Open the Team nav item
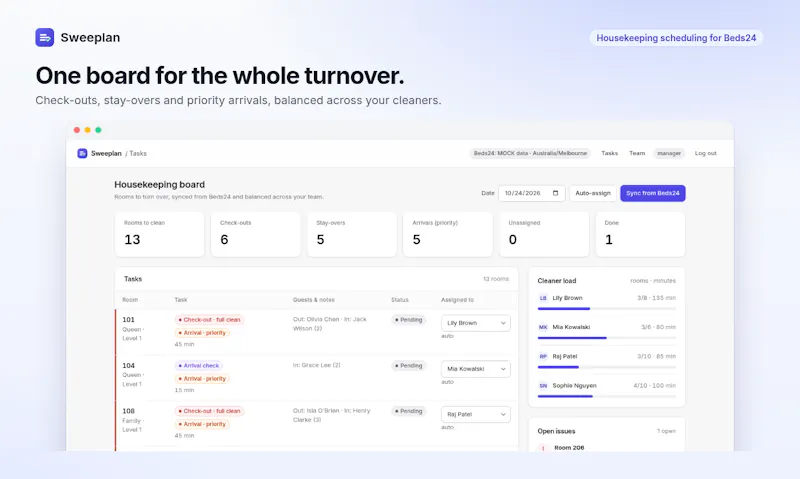Viewport: 800px width, 479px height. pyautogui.click(x=637, y=153)
